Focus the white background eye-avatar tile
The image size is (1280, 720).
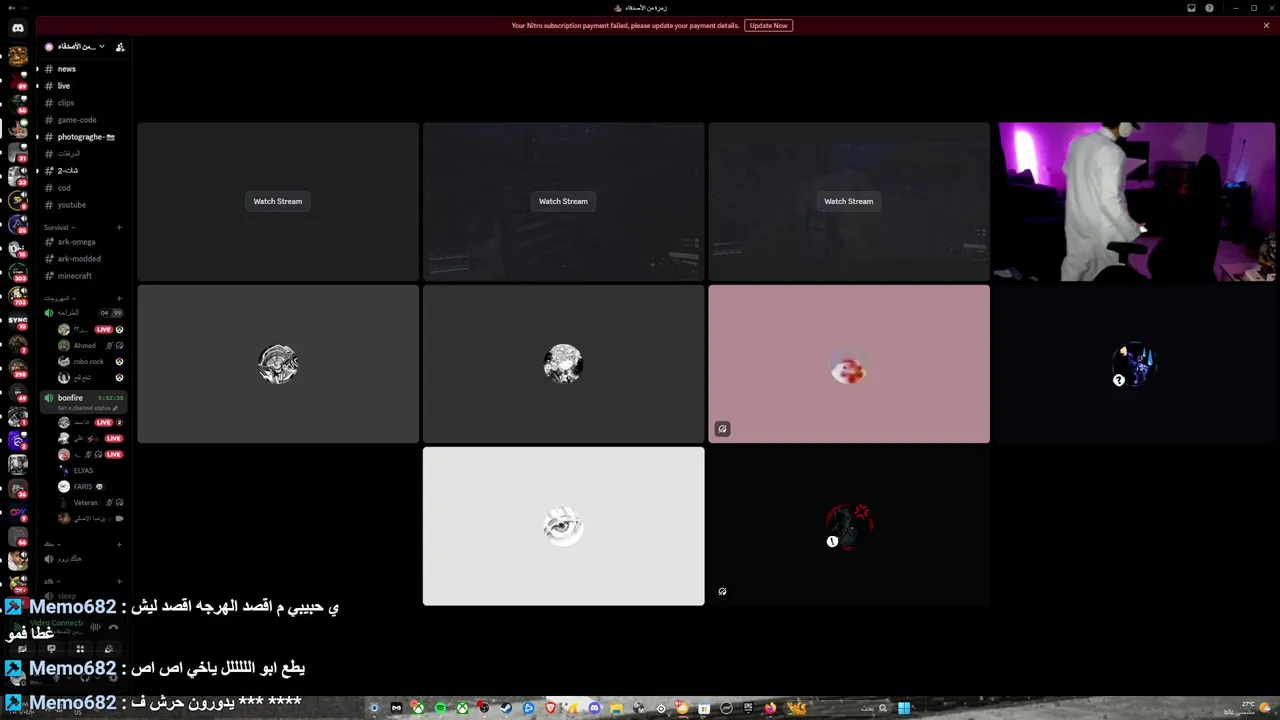tap(563, 526)
